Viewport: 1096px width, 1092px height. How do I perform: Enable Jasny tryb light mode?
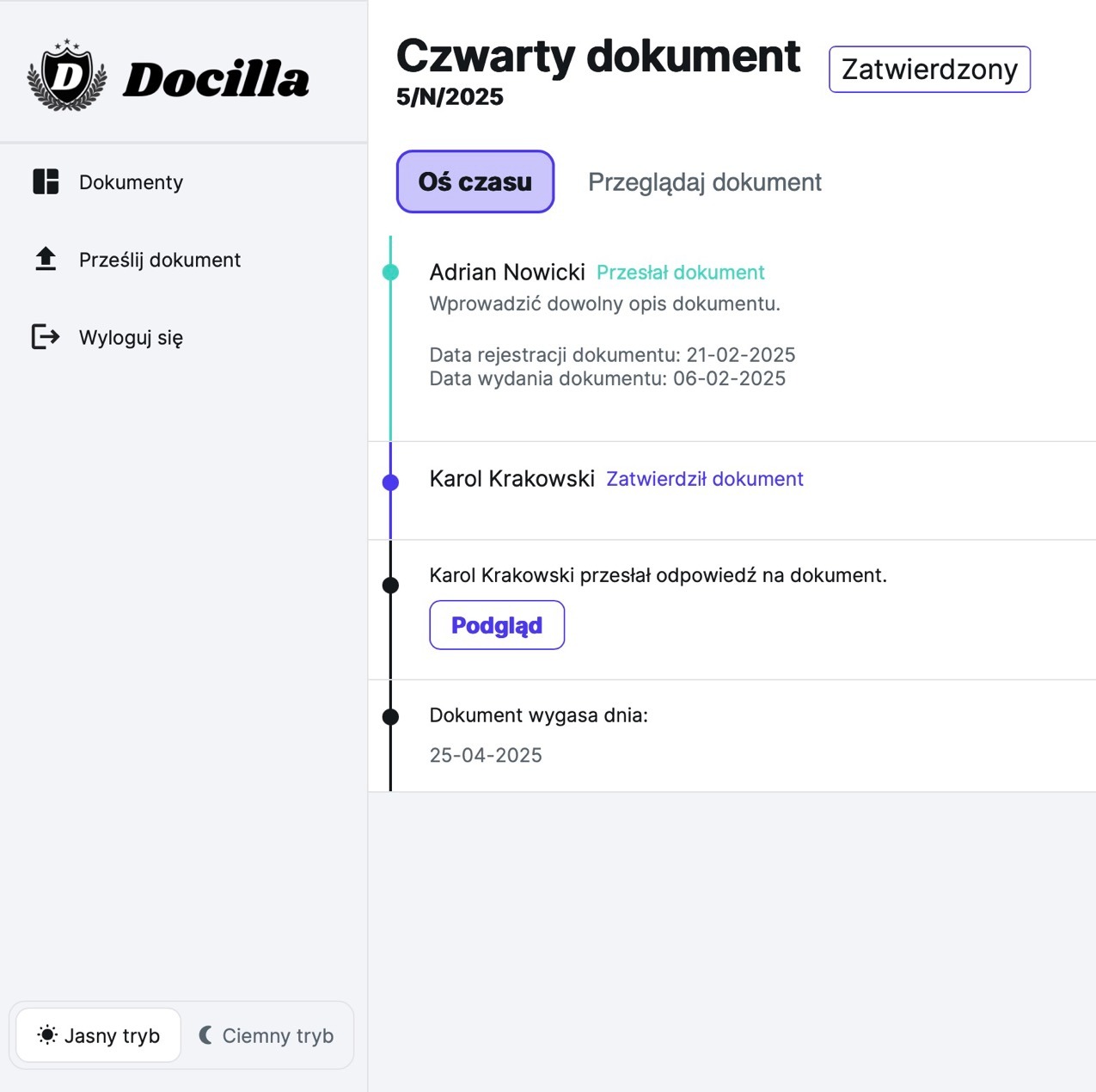[x=97, y=1035]
